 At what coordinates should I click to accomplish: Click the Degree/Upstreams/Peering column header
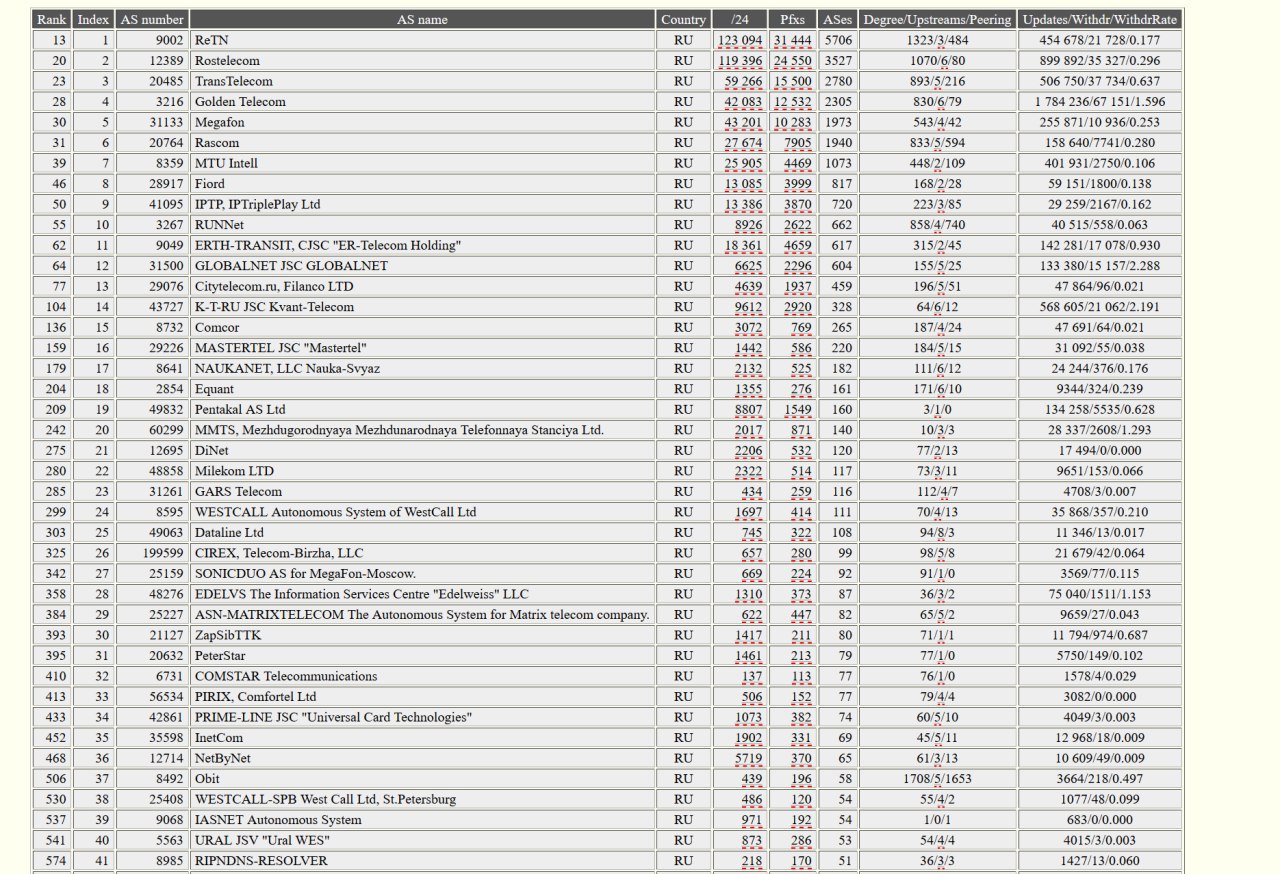[x=937, y=19]
